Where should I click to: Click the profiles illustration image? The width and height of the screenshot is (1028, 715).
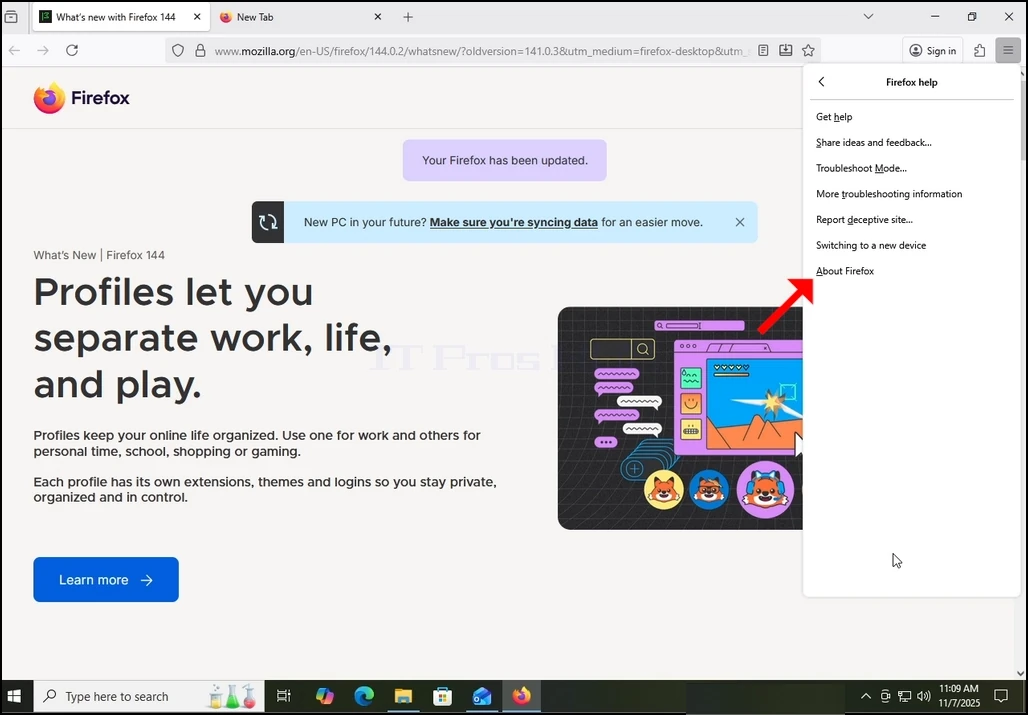(x=680, y=418)
